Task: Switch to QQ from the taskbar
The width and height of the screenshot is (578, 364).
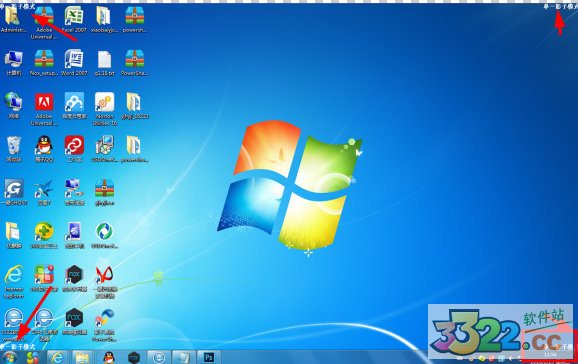Action: pyautogui.click(x=108, y=357)
